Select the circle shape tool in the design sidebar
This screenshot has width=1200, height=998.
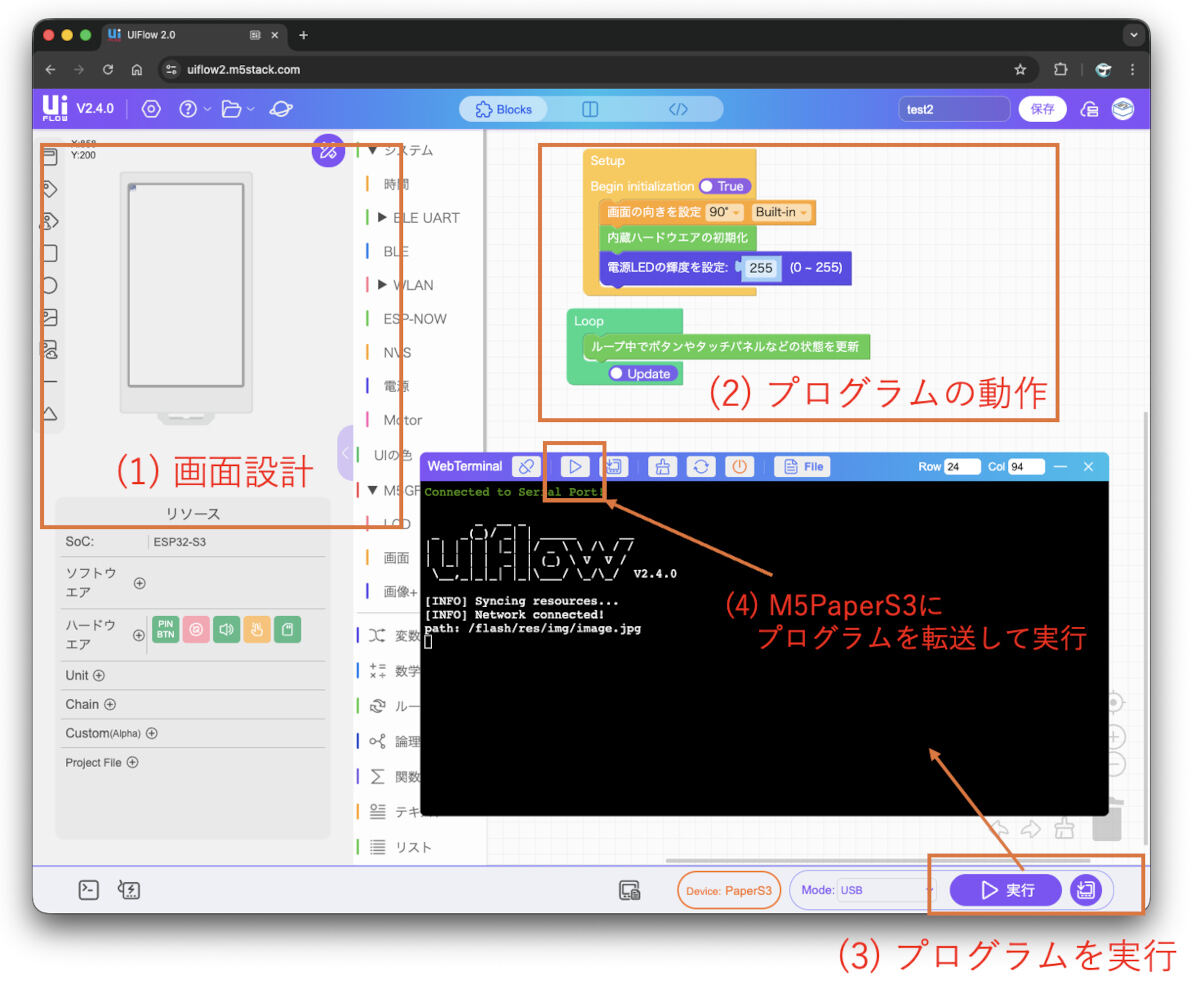[x=52, y=286]
